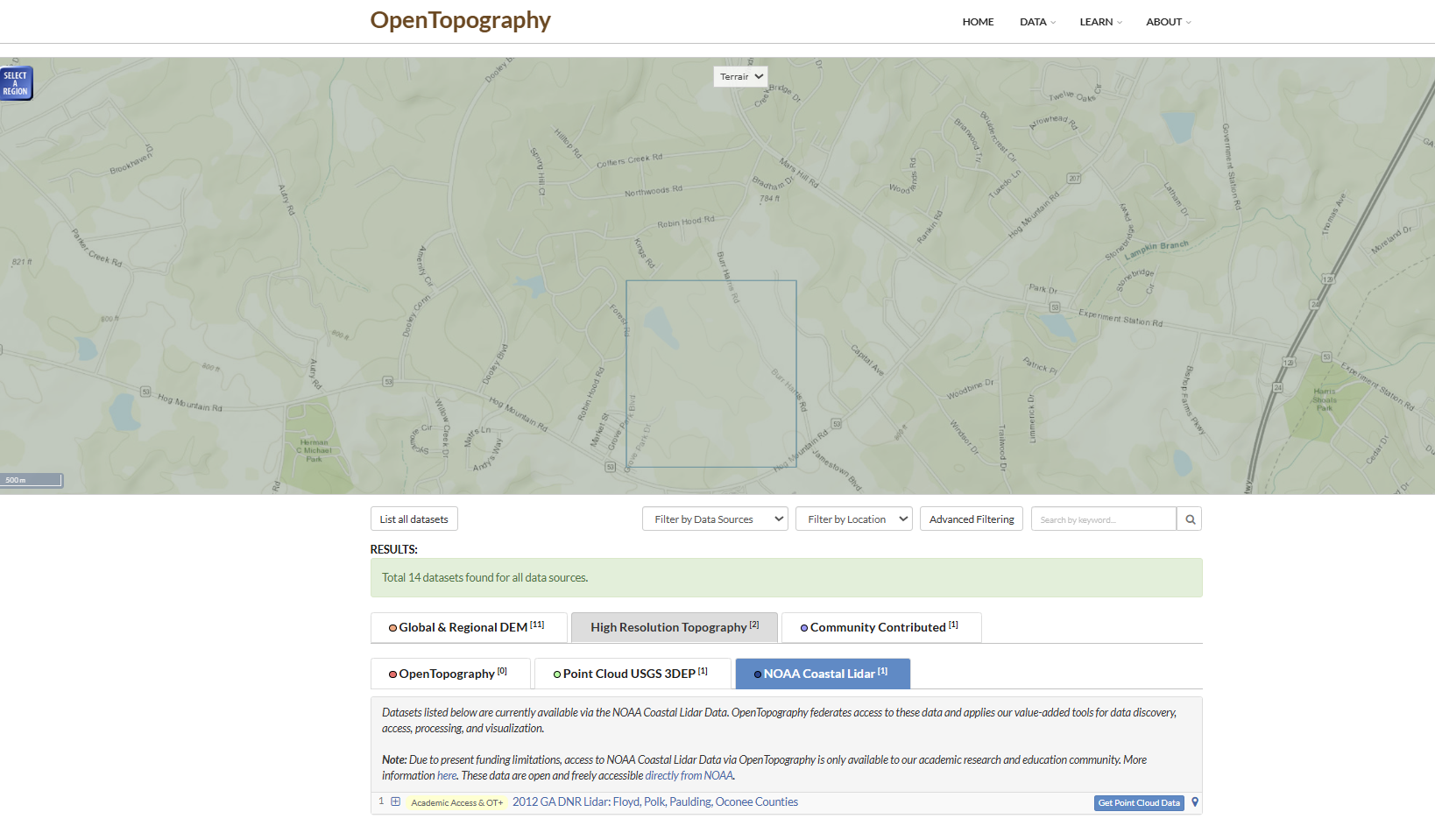
Task: Go to the HOME page
Action: point(978,22)
